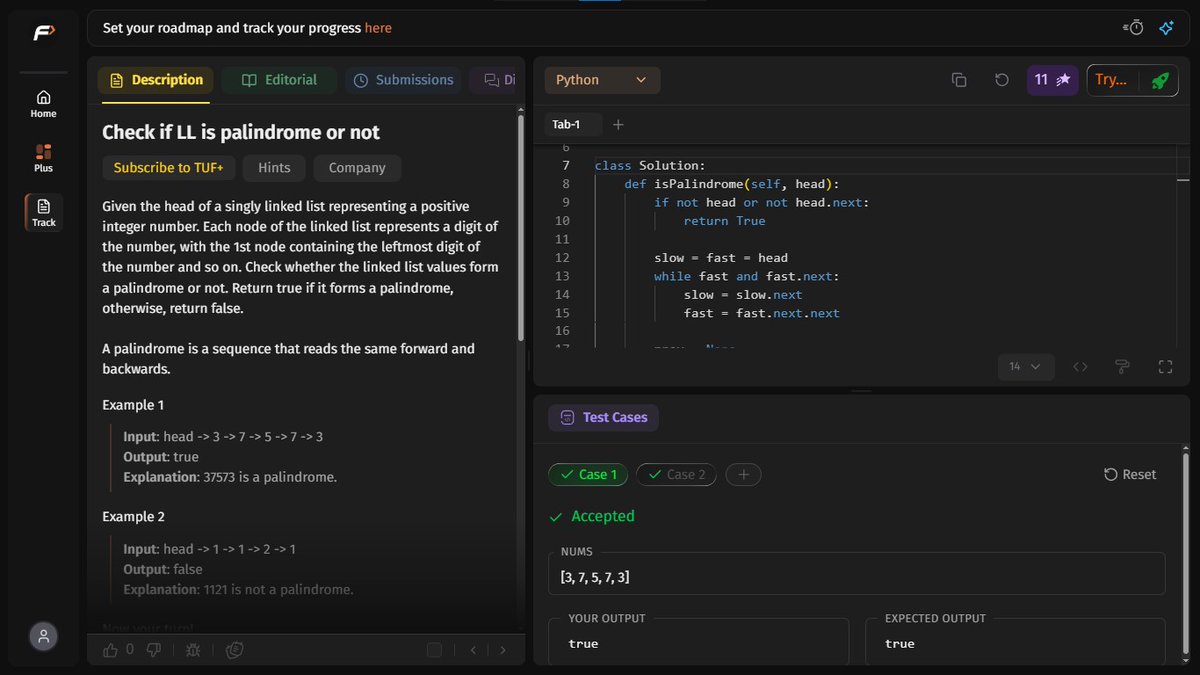Click the angle-brackets code icon

click(1080, 367)
